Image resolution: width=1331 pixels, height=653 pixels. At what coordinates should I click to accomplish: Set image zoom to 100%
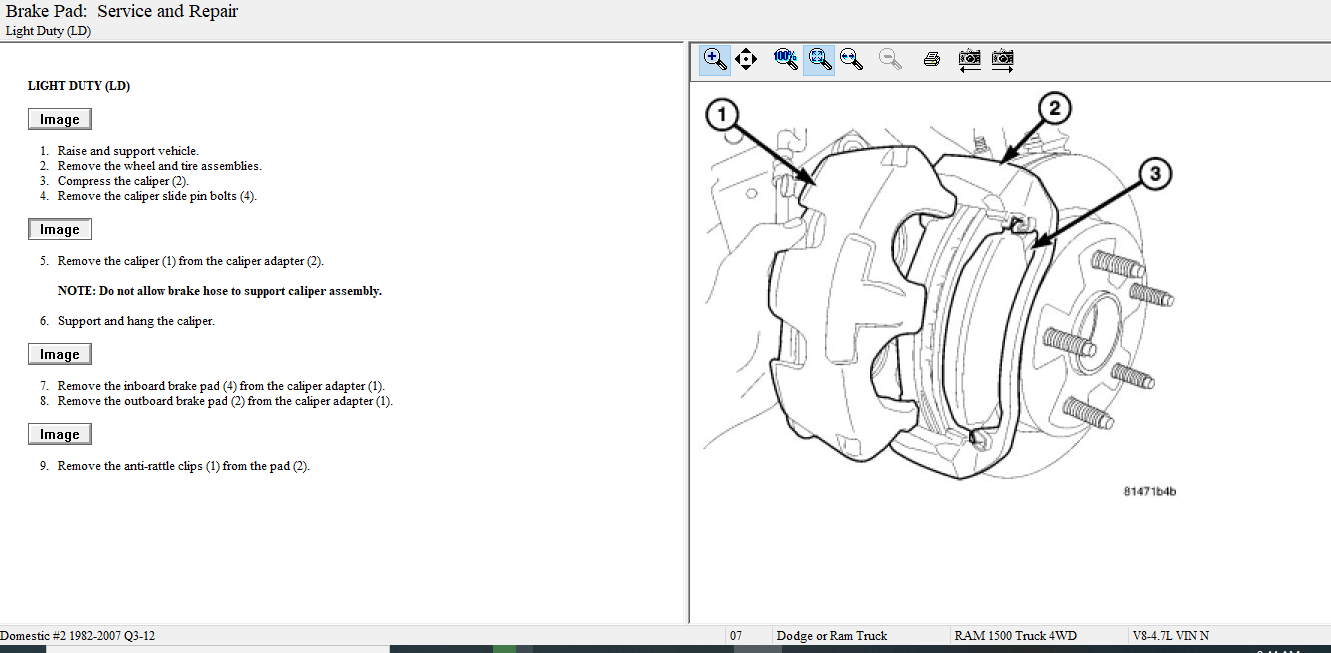tap(786, 59)
